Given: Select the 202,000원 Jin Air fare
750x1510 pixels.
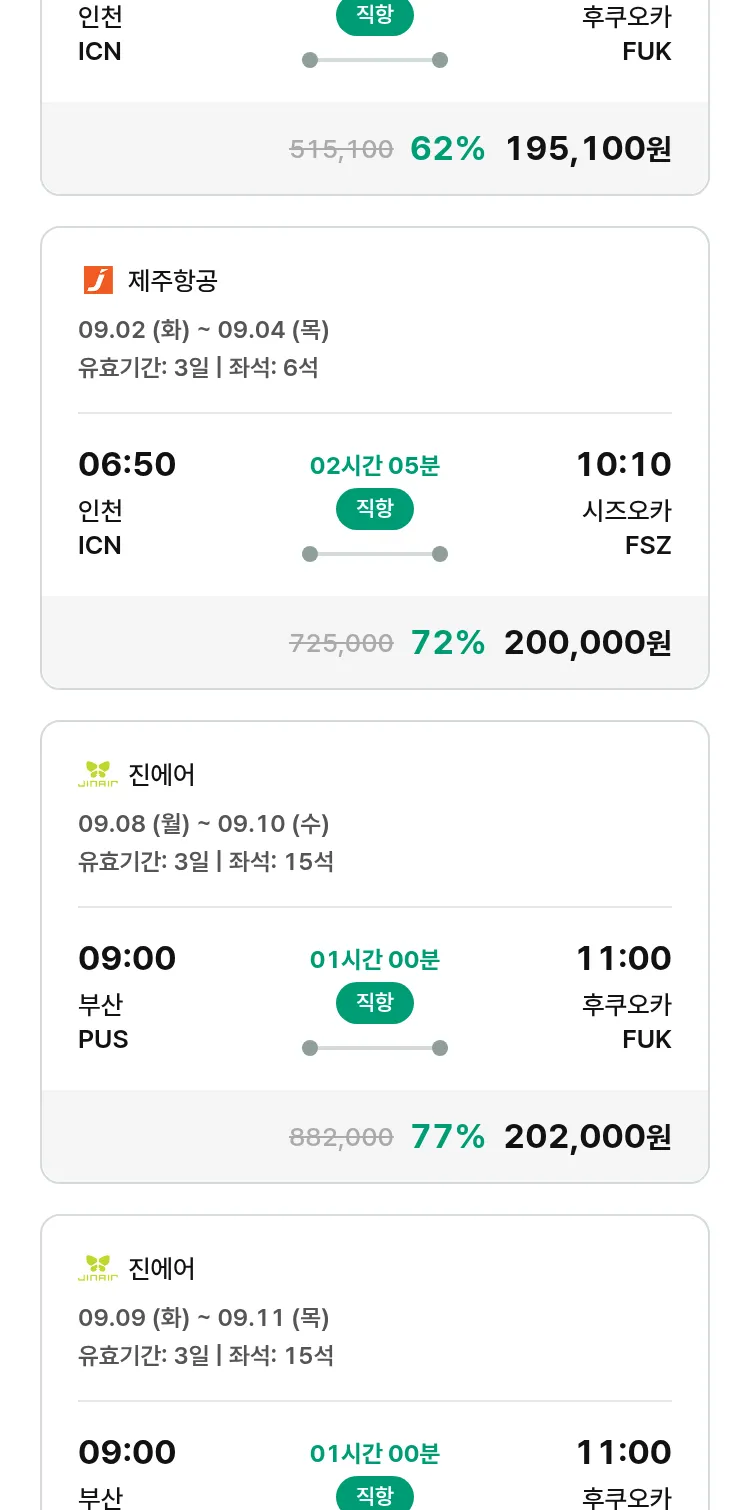Looking at the screenshot, I should tap(588, 1137).
